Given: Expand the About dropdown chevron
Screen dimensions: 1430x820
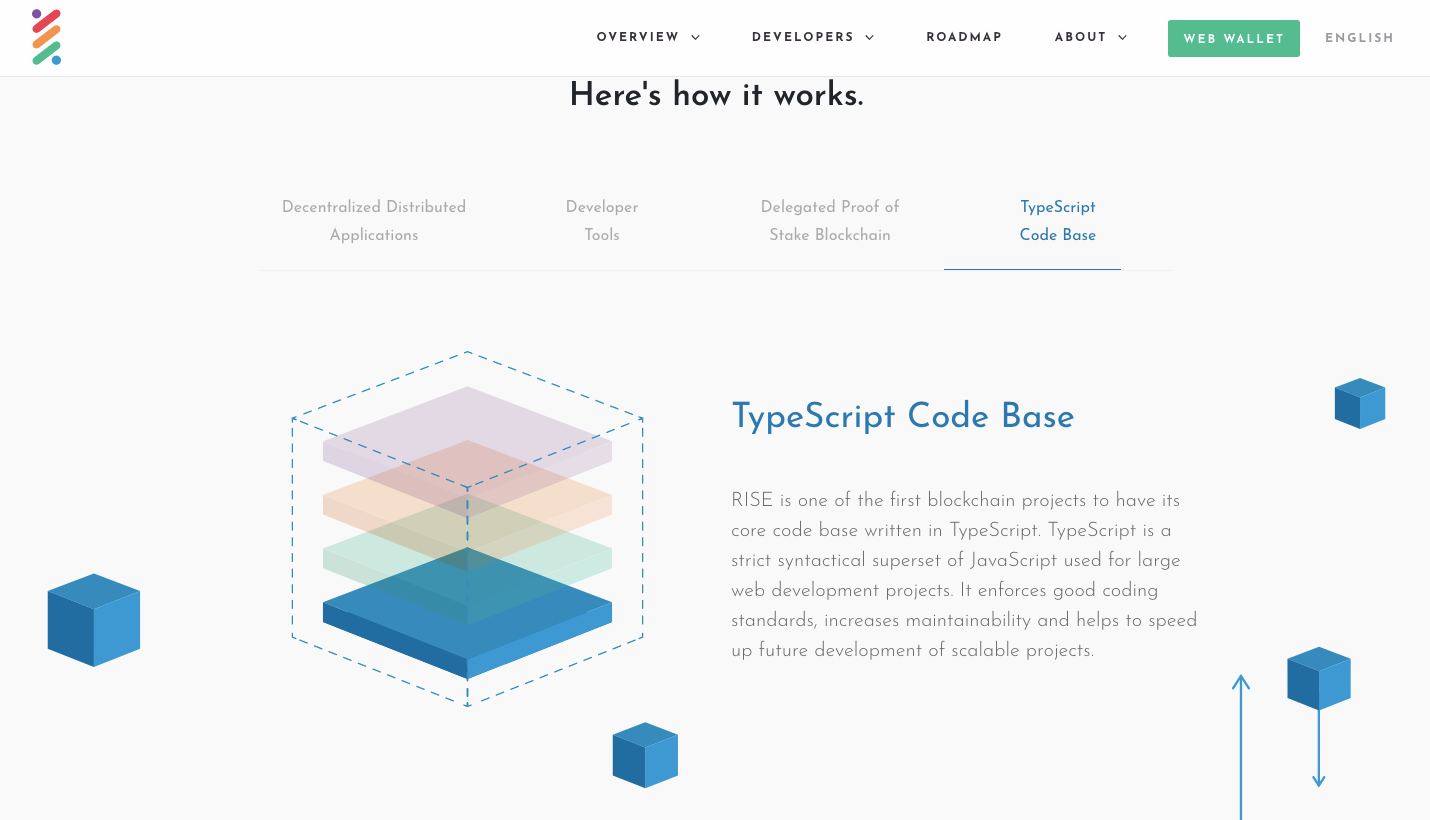Looking at the screenshot, I should [x=1122, y=38].
